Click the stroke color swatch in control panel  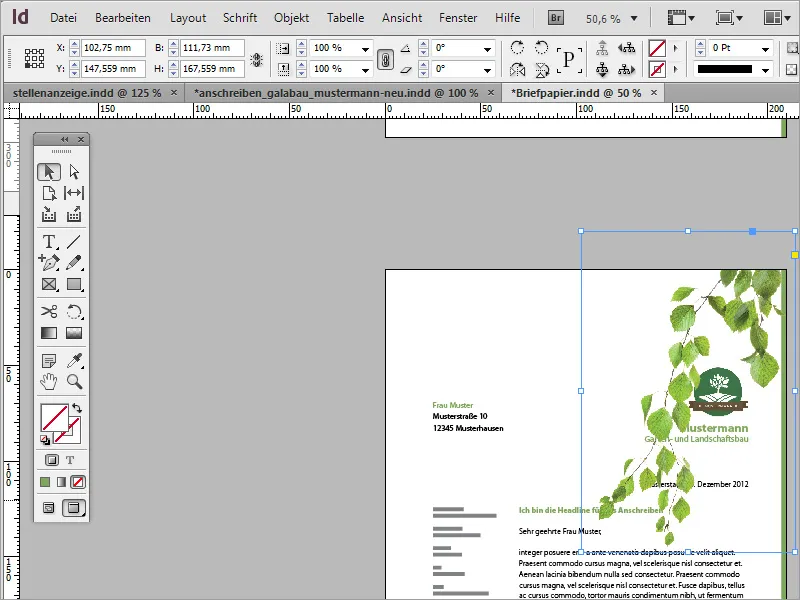pos(657,69)
